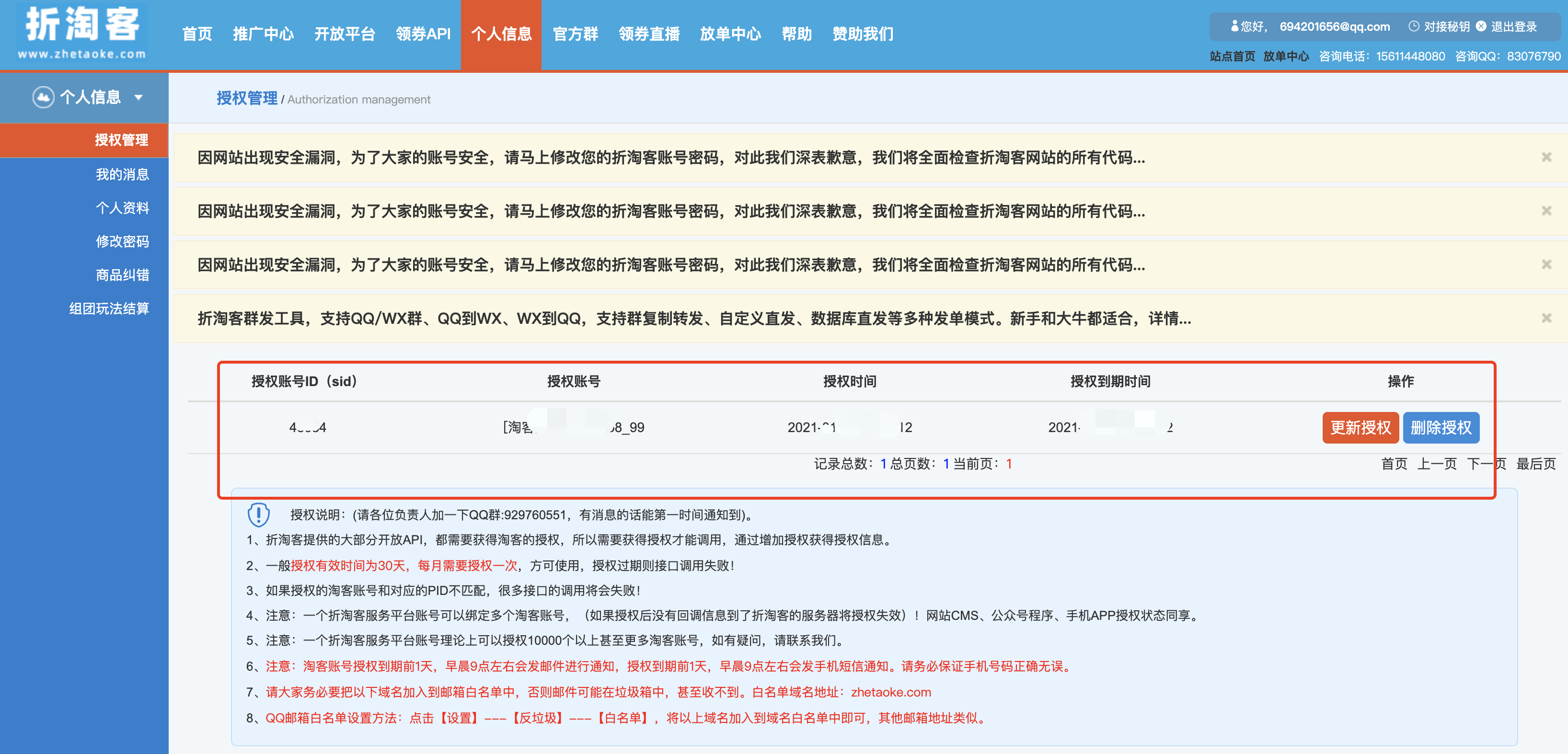Open 我的消息 sidebar item

pos(122,175)
